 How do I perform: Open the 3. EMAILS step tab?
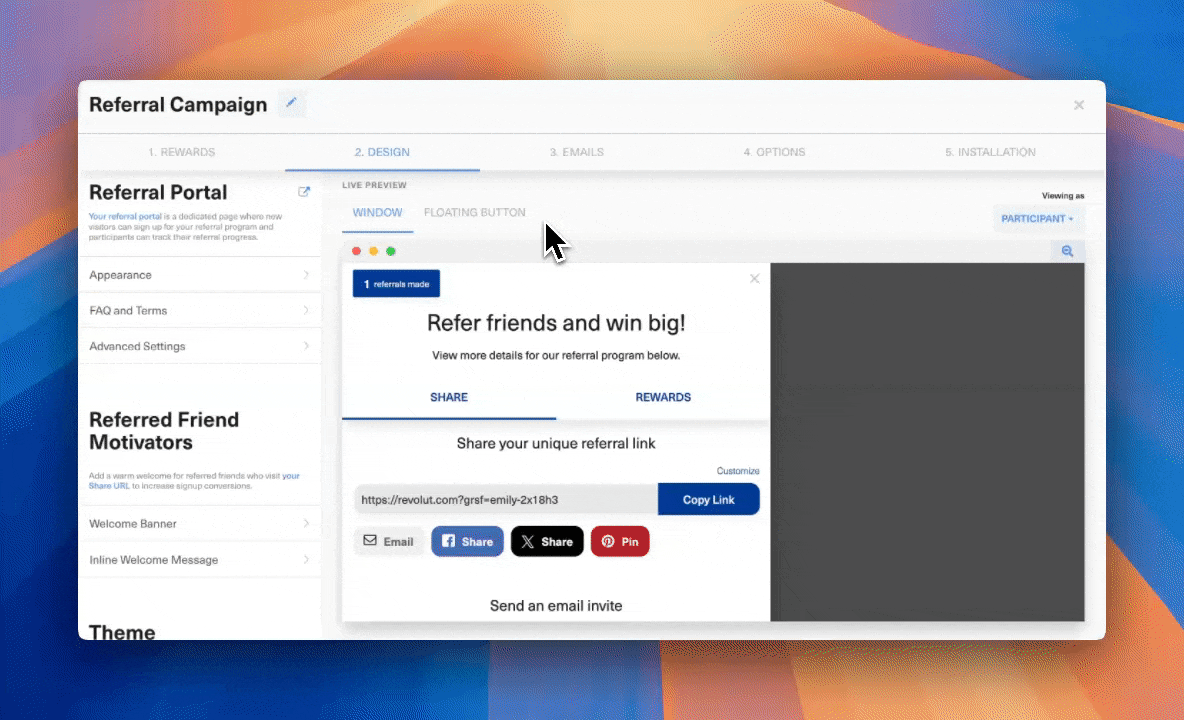[577, 151]
